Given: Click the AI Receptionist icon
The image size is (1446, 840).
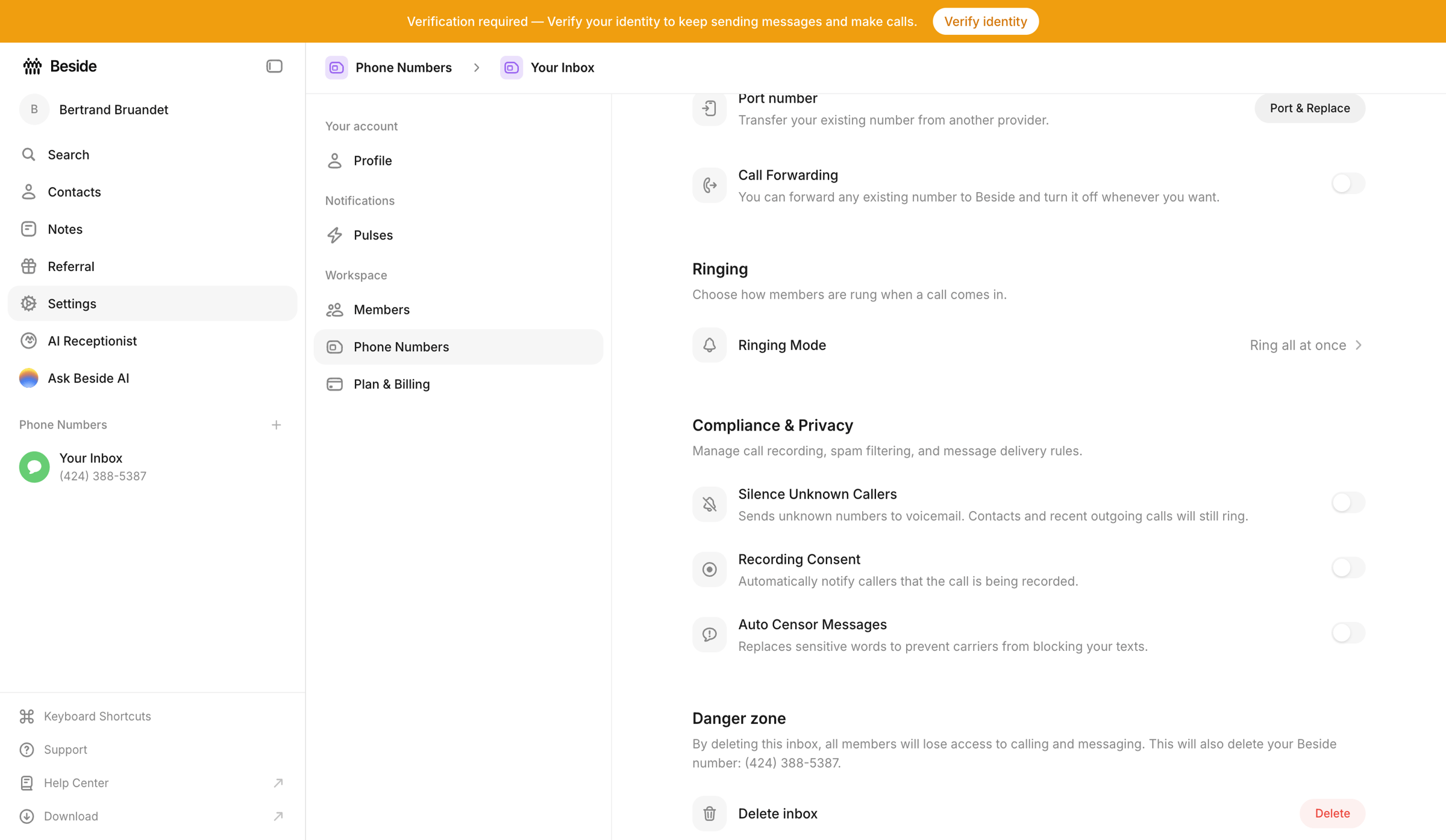Looking at the screenshot, I should tap(28, 341).
